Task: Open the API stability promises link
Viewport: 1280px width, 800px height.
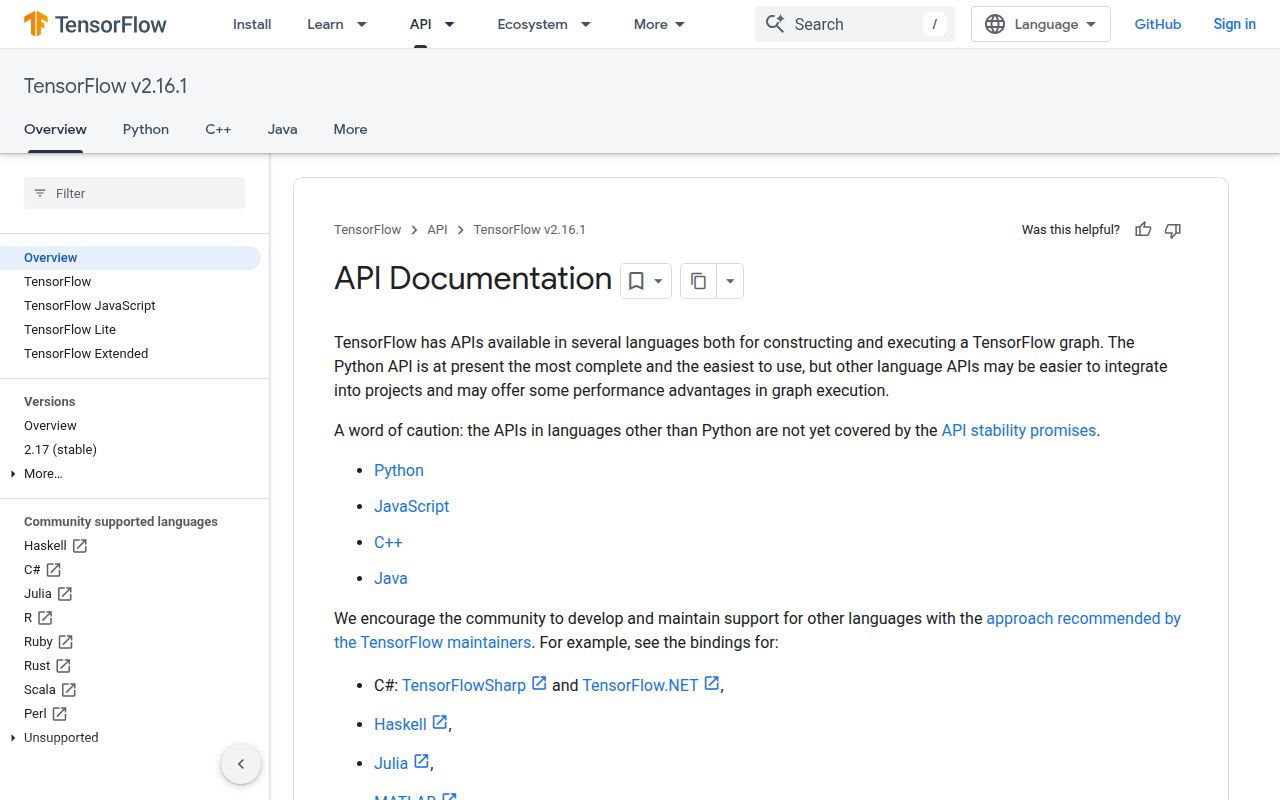Action: 1019,430
